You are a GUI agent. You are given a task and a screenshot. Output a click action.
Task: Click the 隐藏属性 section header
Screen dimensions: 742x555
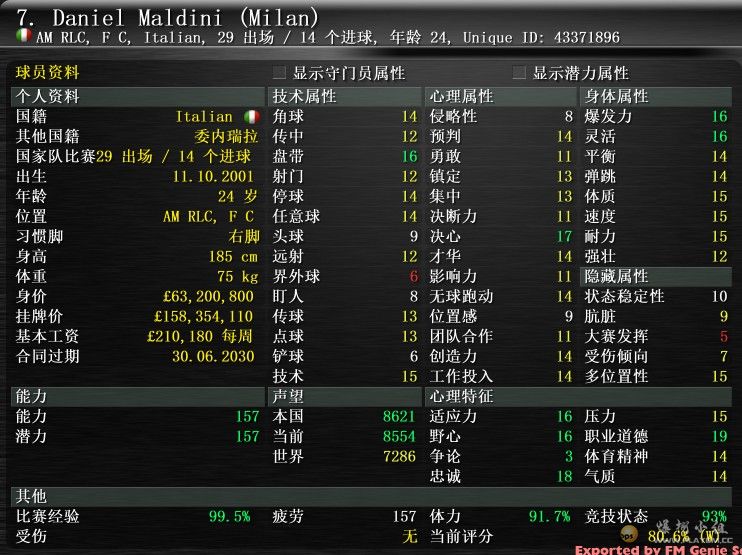tap(656, 276)
